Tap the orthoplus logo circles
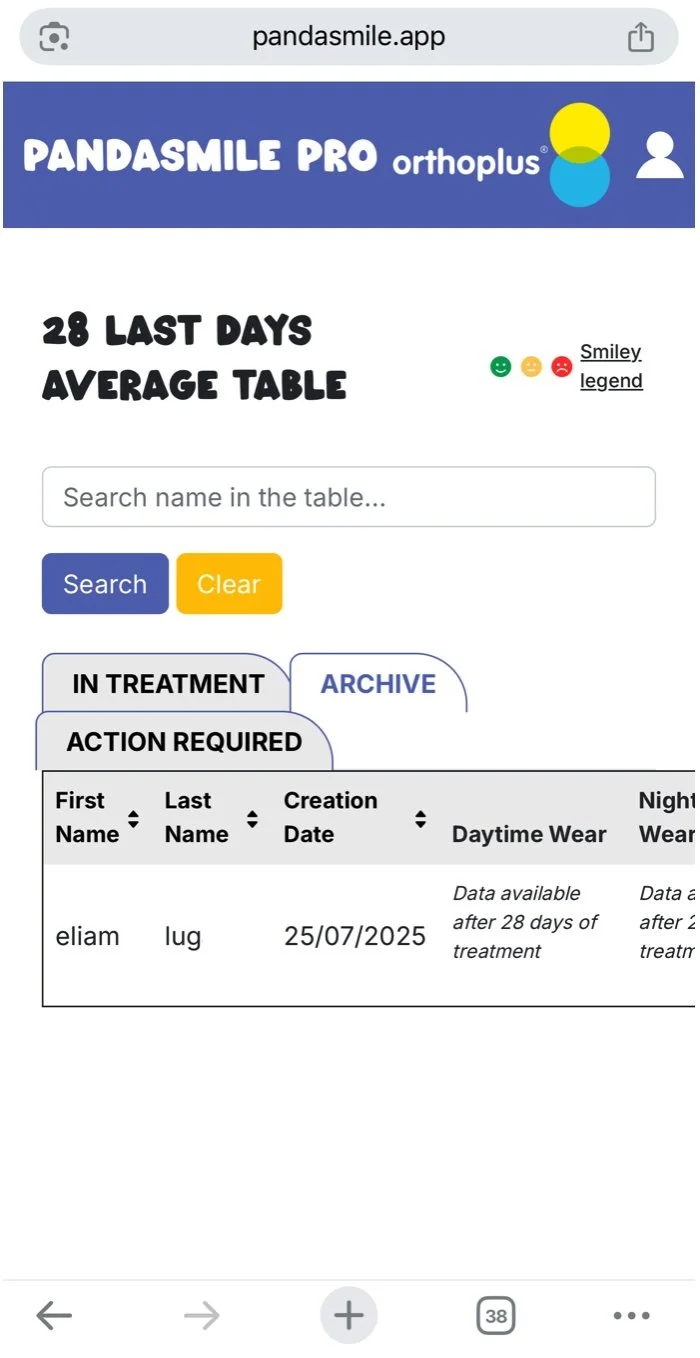The height and width of the screenshot is (1358, 700). tap(580, 155)
